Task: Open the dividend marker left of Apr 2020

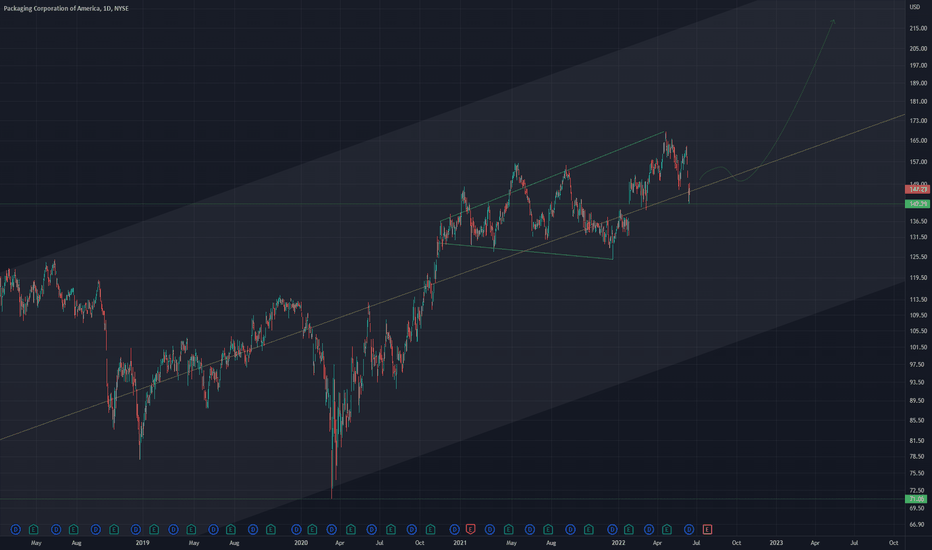Action: [x=332, y=529]
